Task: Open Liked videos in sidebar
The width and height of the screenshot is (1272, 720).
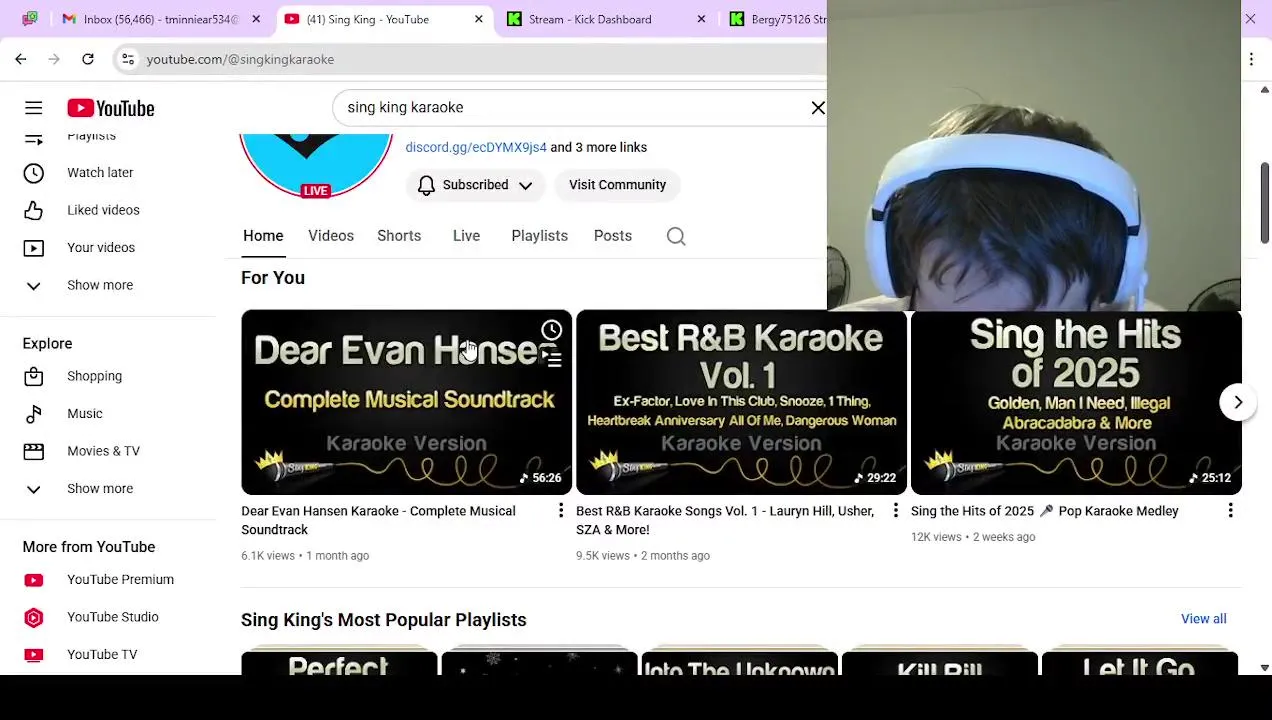Action: click(103, 210)
